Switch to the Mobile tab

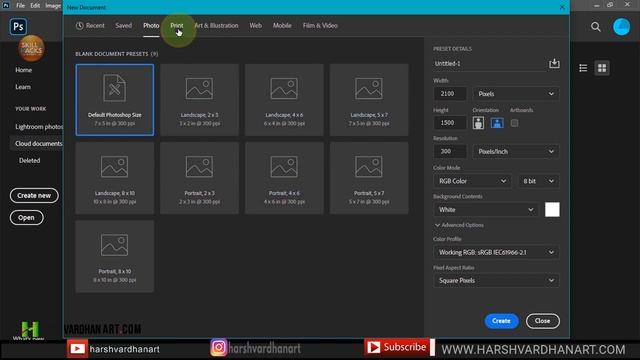pyautogui.click(x=282, y=26)
